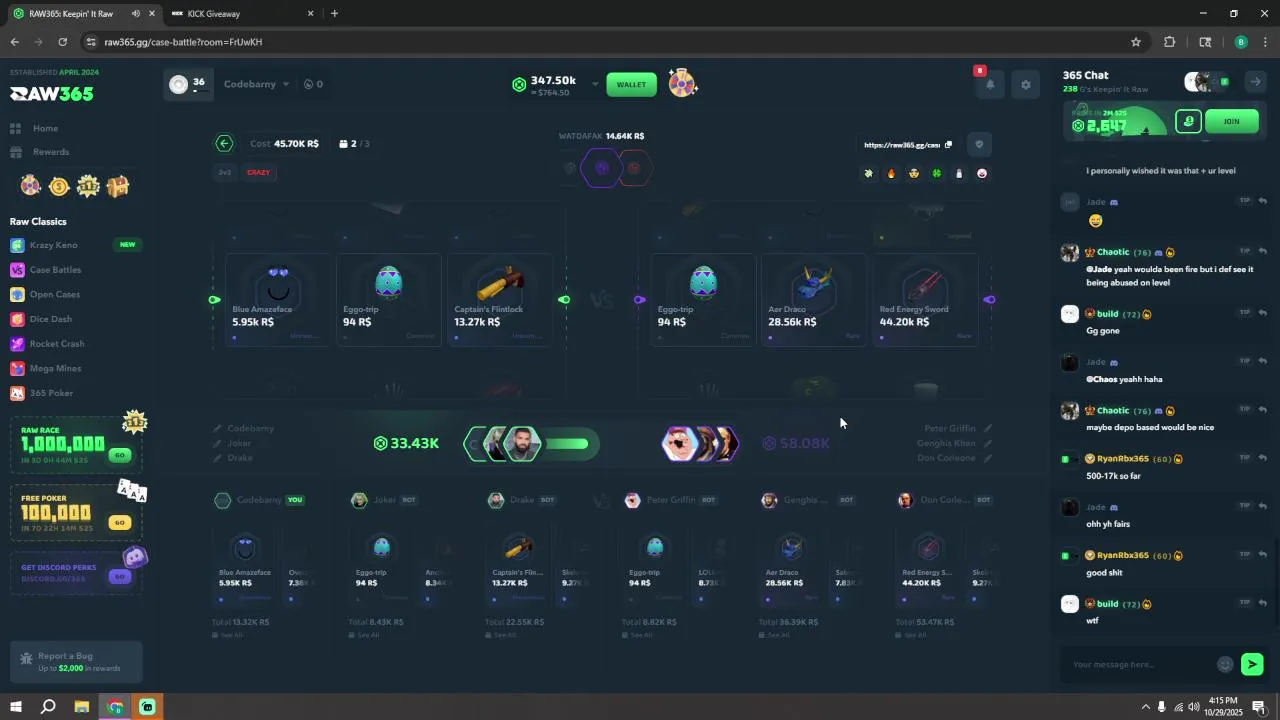This screenshot has width=1280, height=720.
Task: Send the fire emoji reaction
Action: point(891,174)
